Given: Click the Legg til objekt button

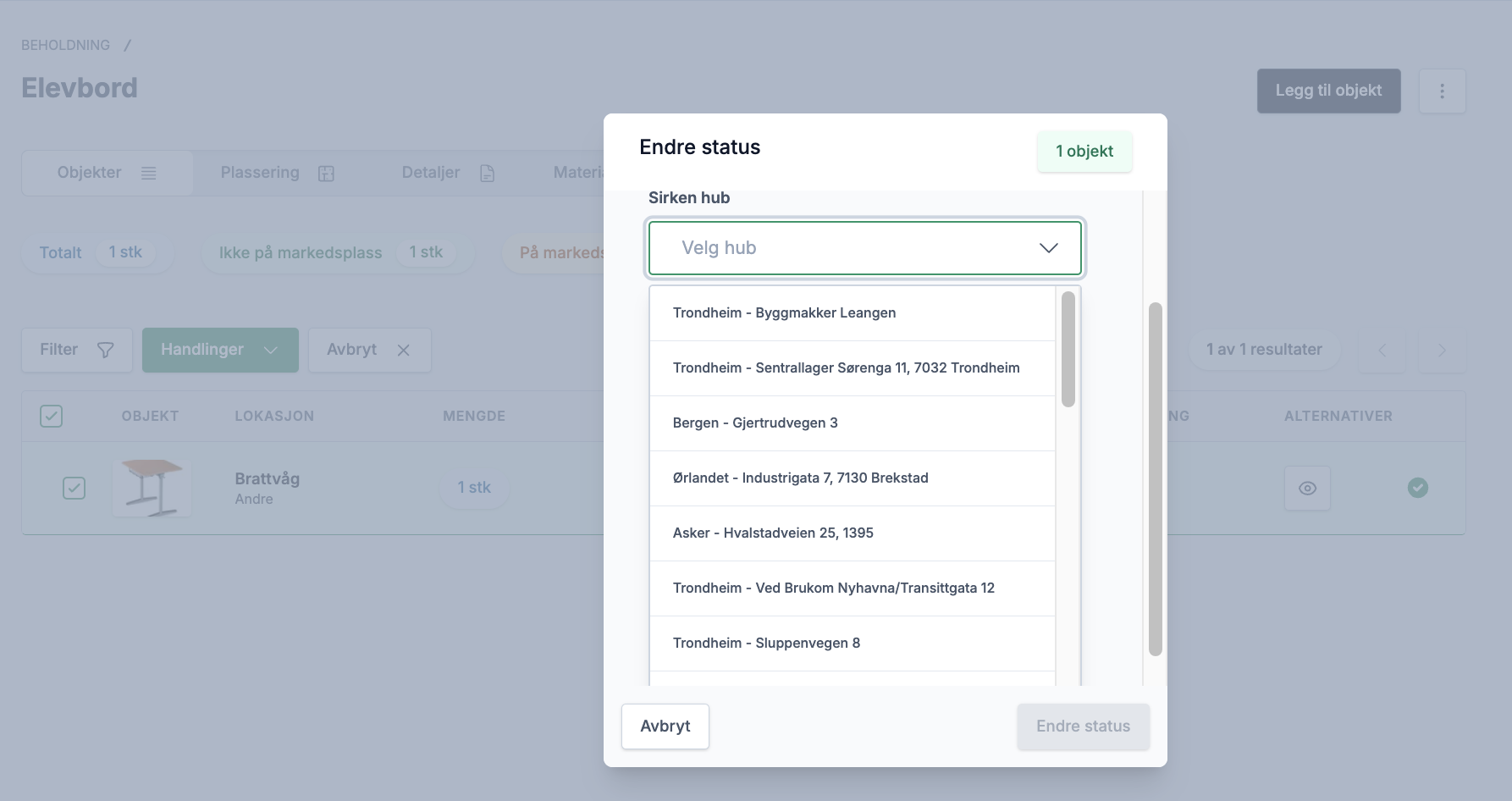Looking at the screenshot, I should [1328, 90].
